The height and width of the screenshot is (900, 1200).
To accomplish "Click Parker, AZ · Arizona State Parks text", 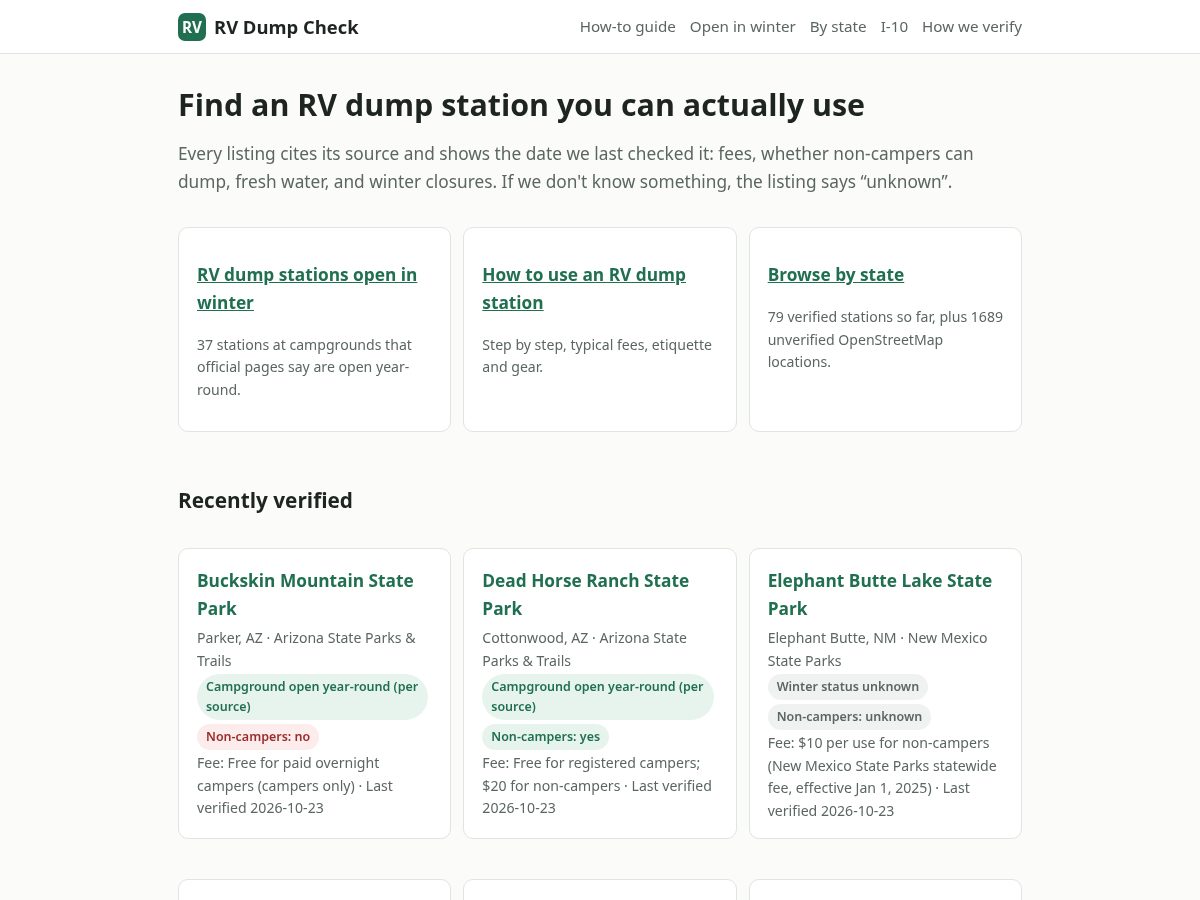I will click(306, 649).
